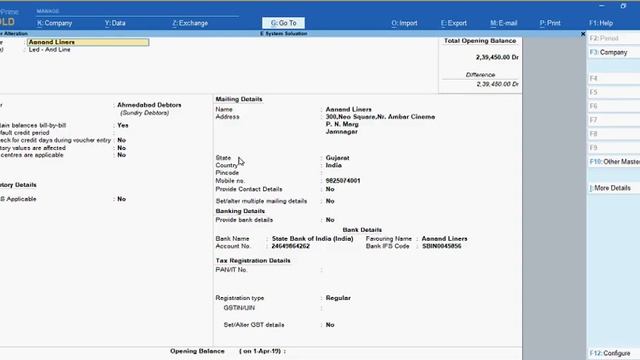Click Tax Registration Details heading
This screenshot has width=640, height=360.
pyautogui.click(x=253, y=260)
